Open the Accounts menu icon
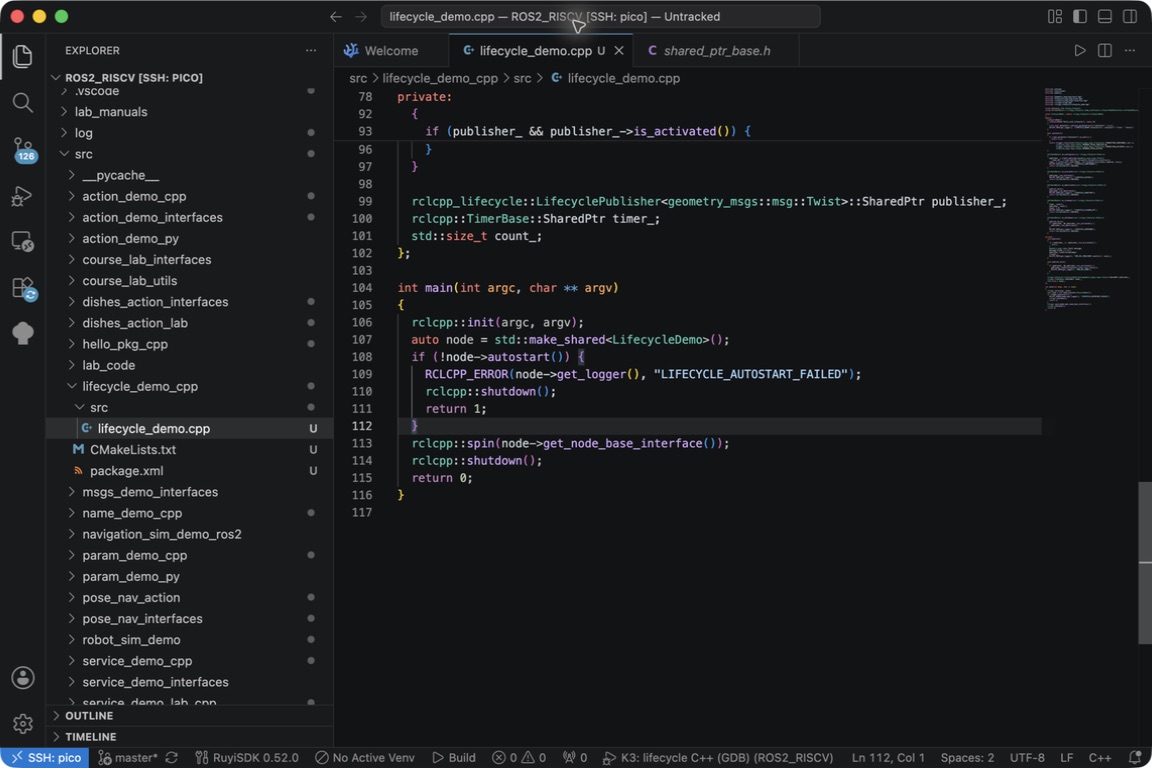This screenshot has height=768, width=1152. (23, 678)
